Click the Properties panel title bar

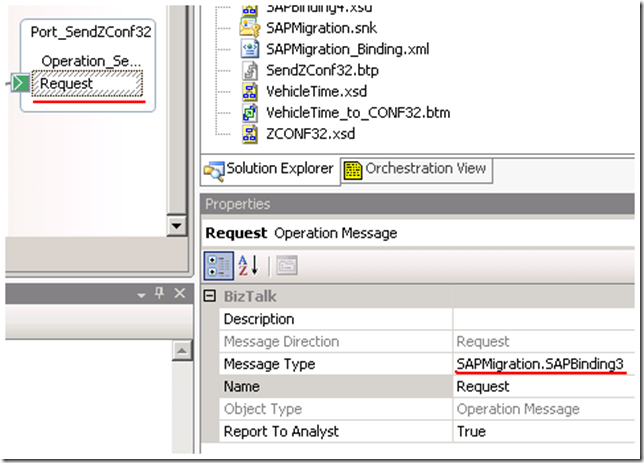418,204
